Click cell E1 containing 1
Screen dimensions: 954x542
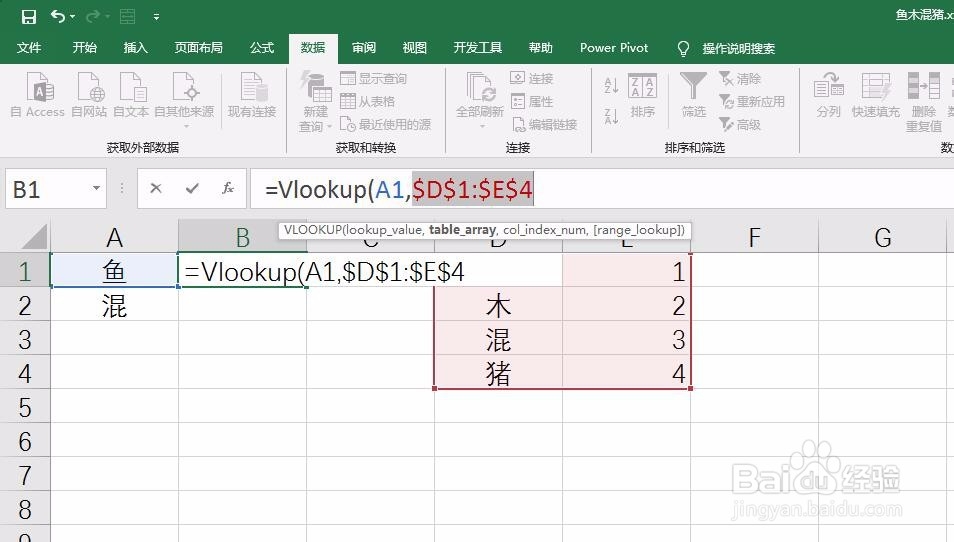[626, 271]
